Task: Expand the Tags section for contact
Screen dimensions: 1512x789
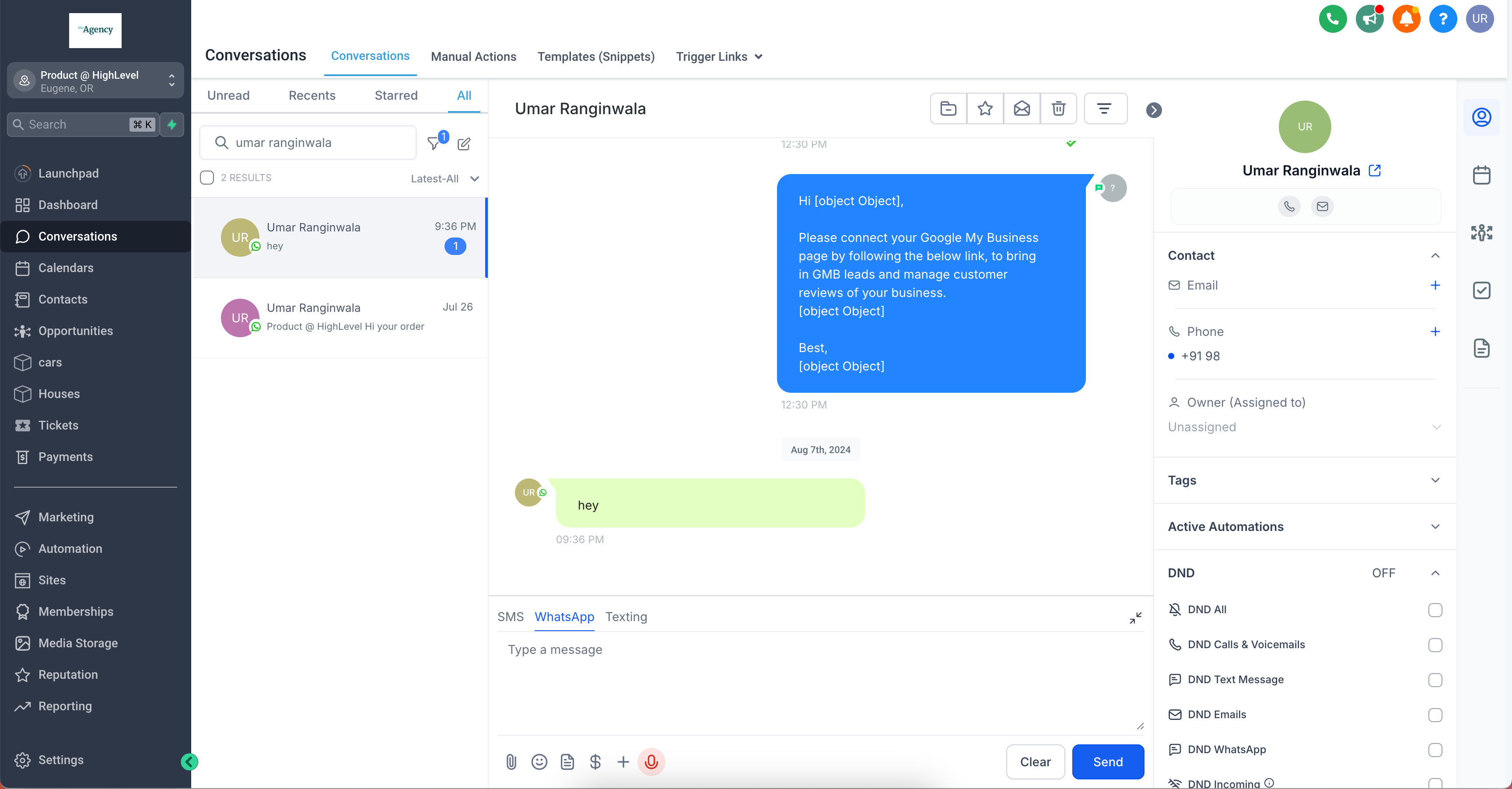Action: click(x=1435, y=480)
